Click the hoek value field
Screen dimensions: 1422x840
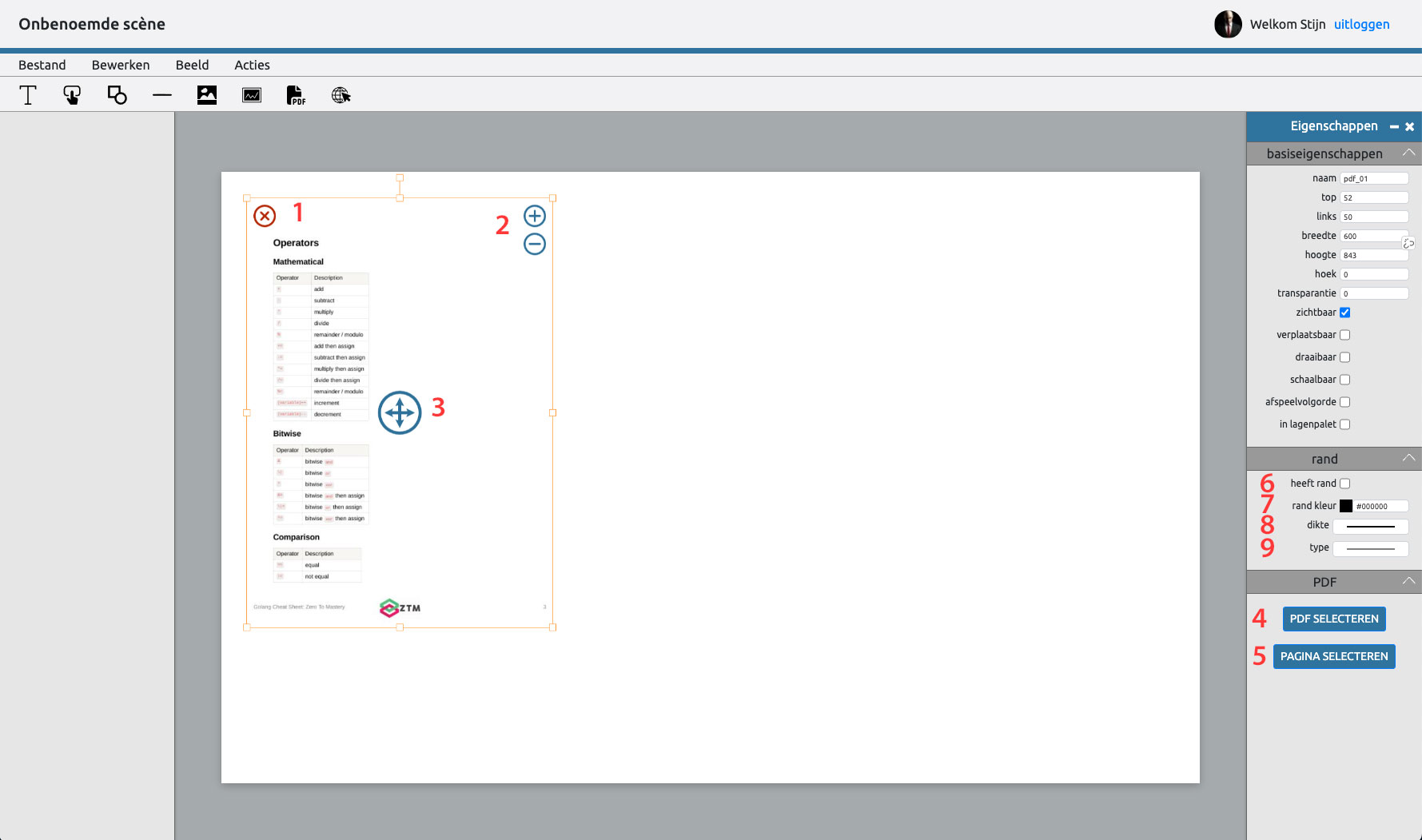click(x=1374, y=274)
